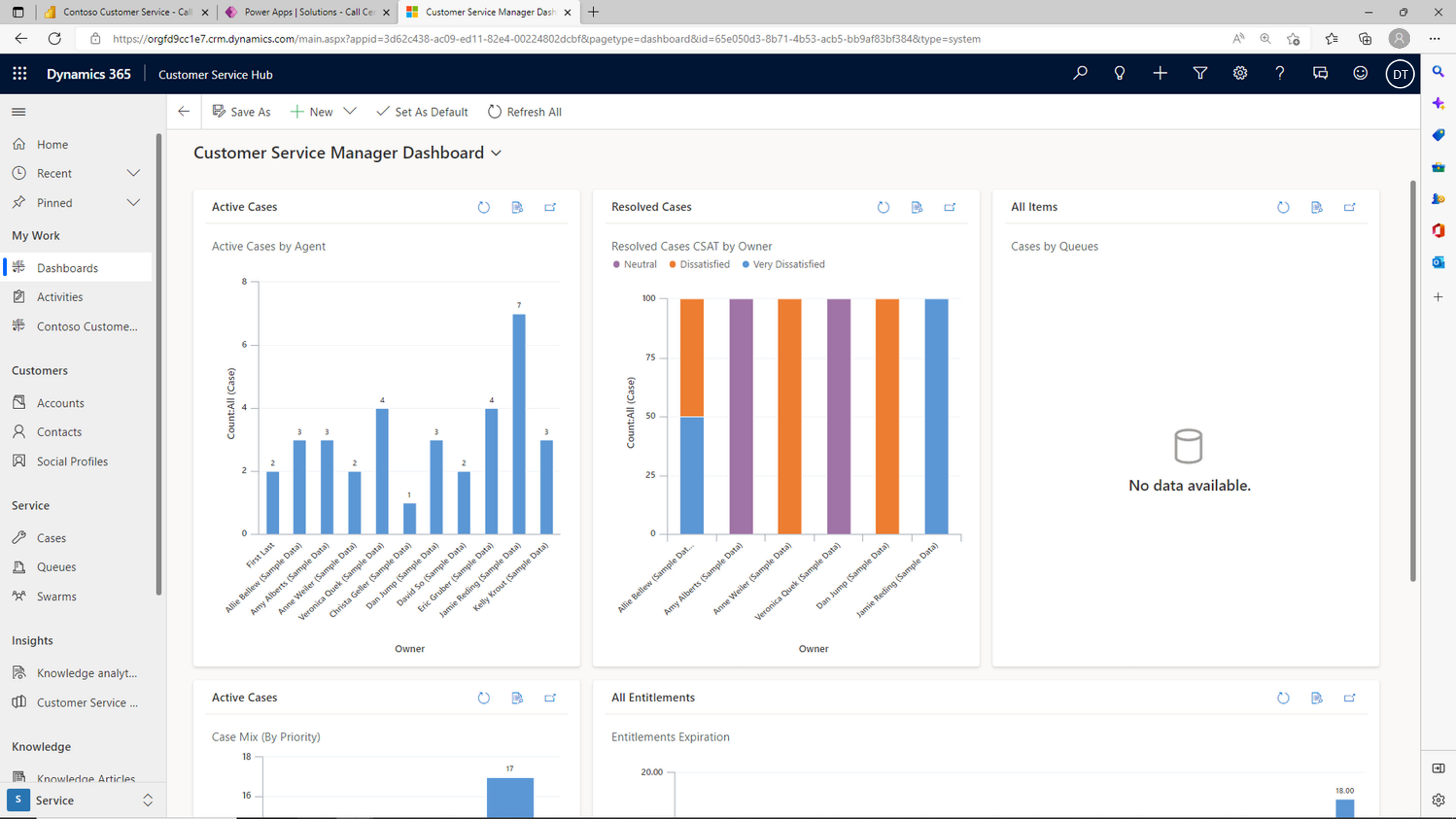Click the browser address bar URL
The height and width of the screenshot is (819, 1456).
click(x=546, y=39)
